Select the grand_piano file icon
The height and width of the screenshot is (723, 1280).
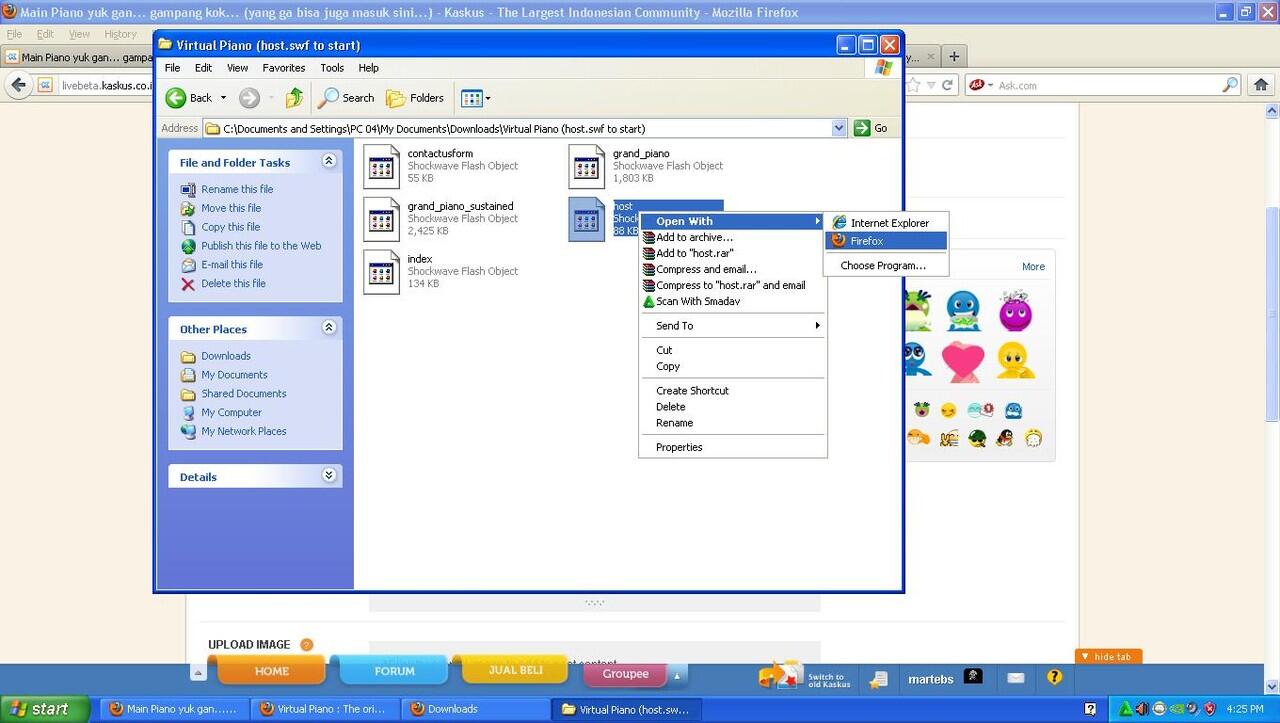tap(587, 166)
